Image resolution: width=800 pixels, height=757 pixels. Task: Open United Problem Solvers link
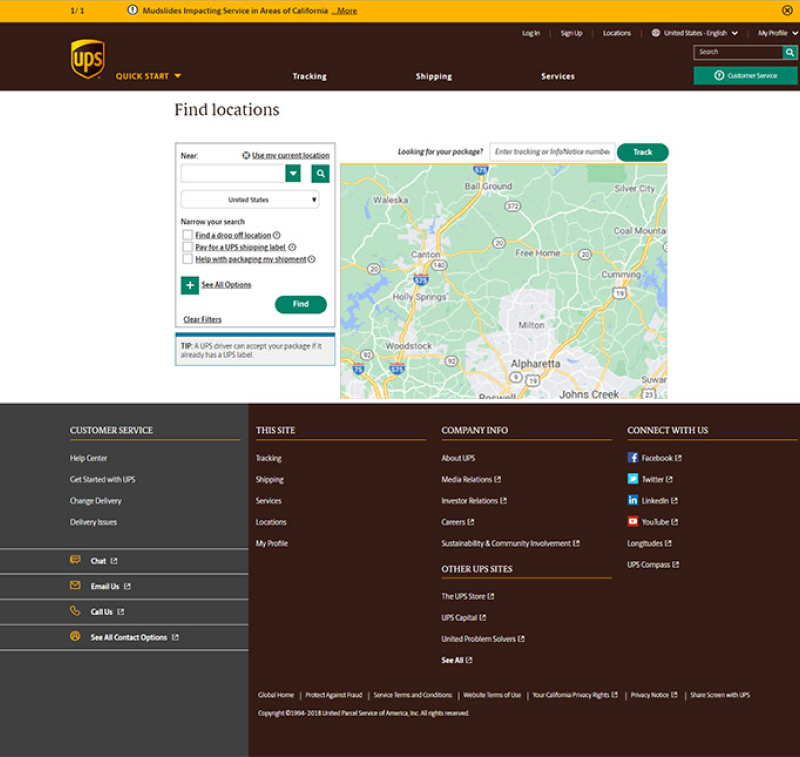pos(483,639)
